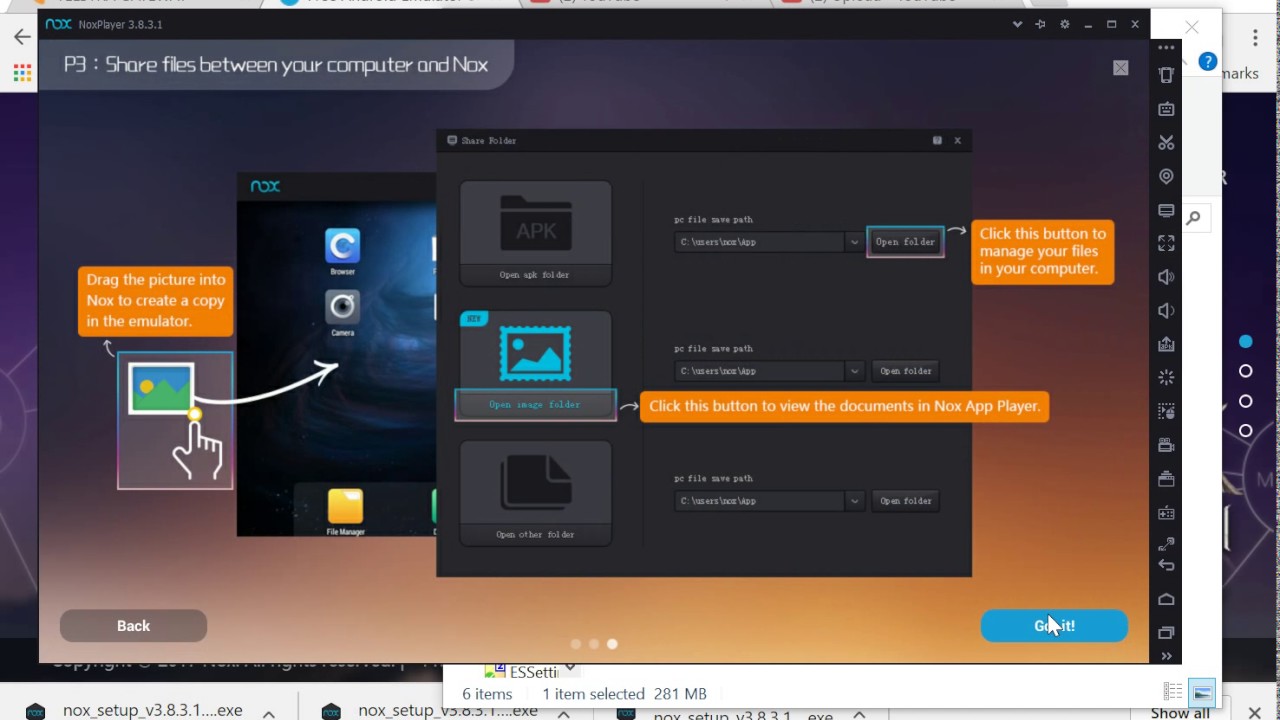
Task: Click the diagonal resize arrows icon
Action: [x=1166, y=544]
